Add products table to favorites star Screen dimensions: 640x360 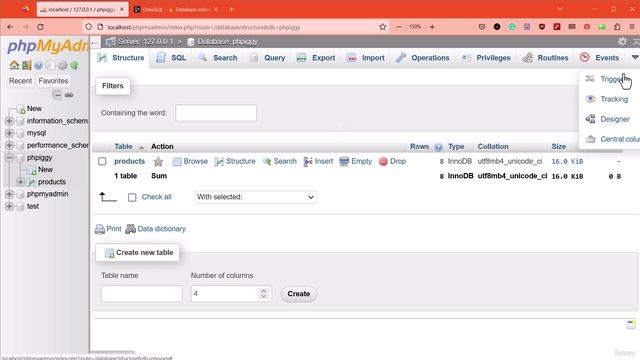(158, 162)
